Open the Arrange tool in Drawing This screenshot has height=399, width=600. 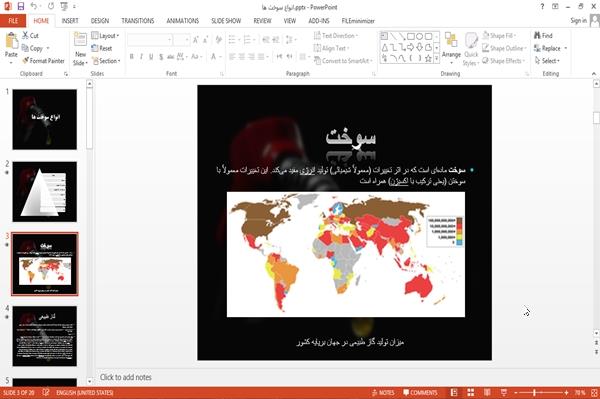pyautogui.click(x=451, y=48)
